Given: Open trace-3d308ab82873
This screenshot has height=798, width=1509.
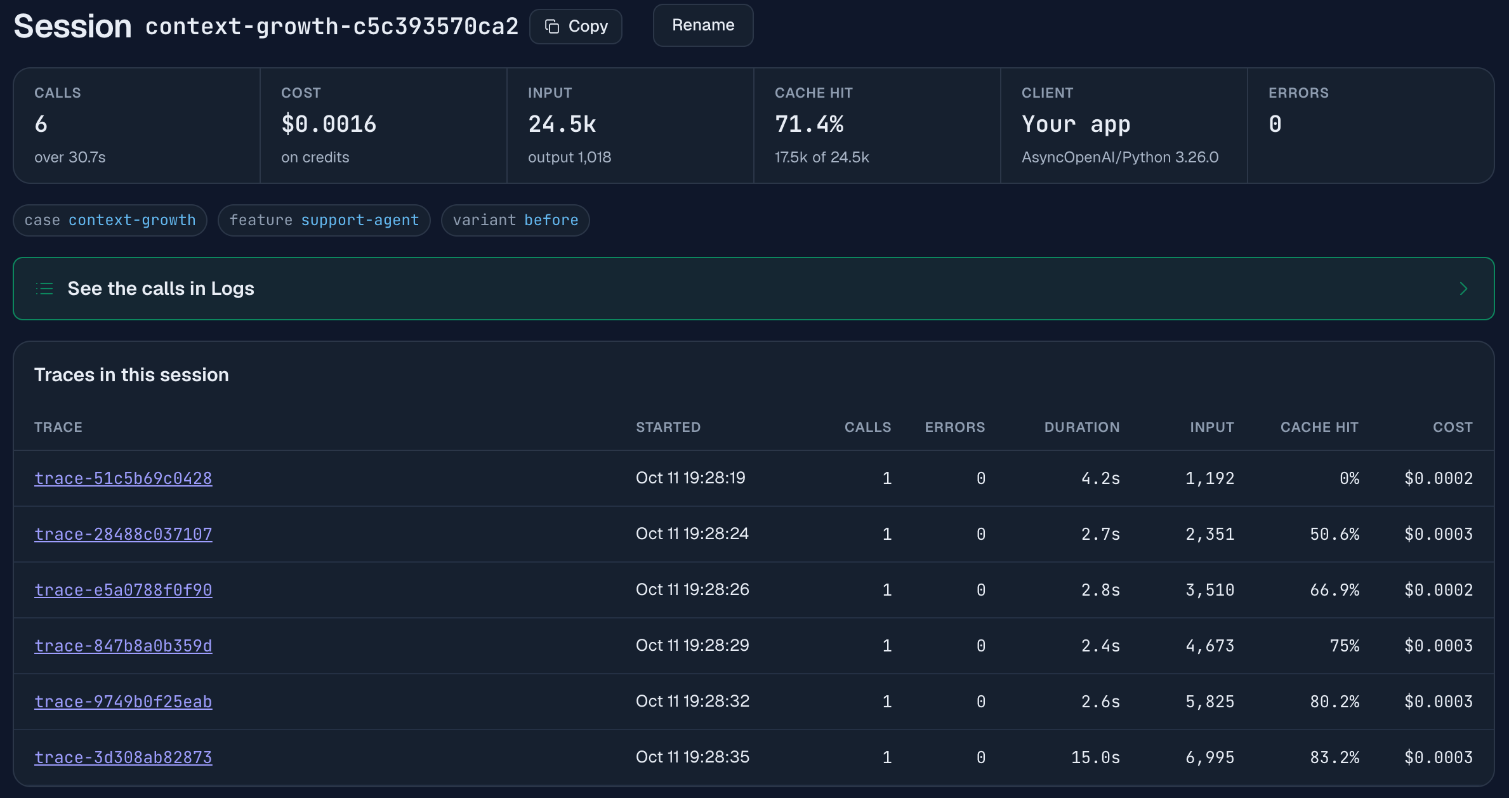Looking at the screenshot, I should click(x=123, y=758).
